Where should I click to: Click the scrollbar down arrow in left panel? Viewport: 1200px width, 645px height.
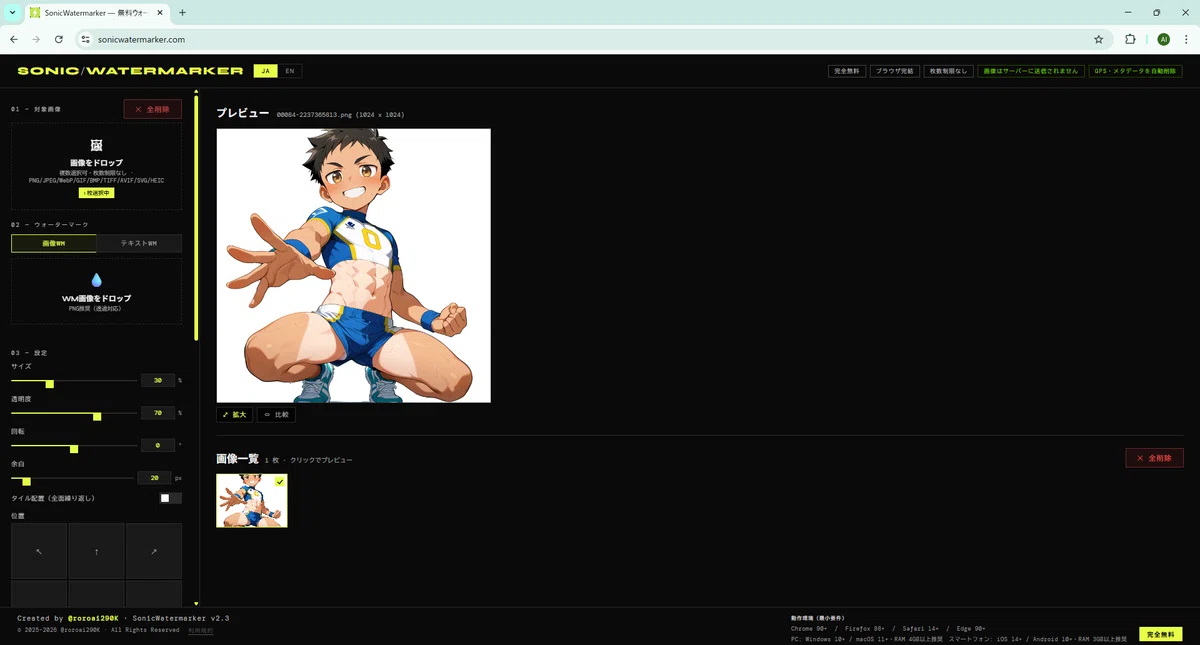pyautogui.click(x=196, y=604)
